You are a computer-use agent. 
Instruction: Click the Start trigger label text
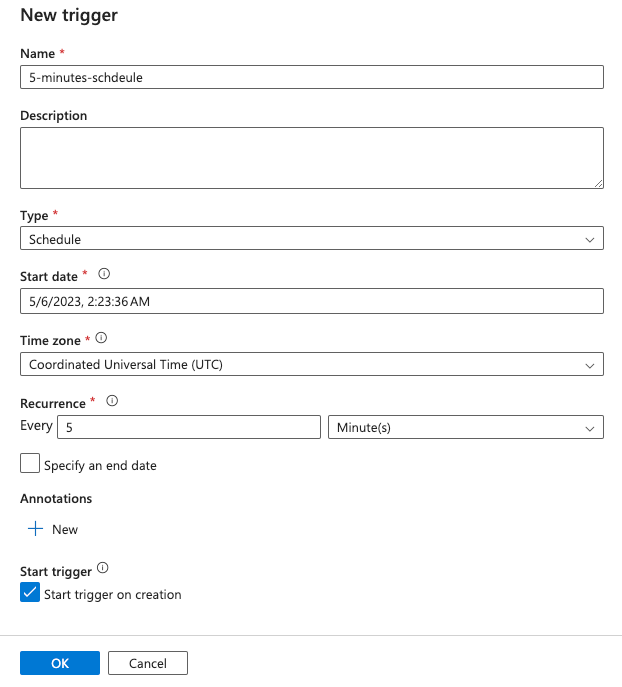[56, 571]
